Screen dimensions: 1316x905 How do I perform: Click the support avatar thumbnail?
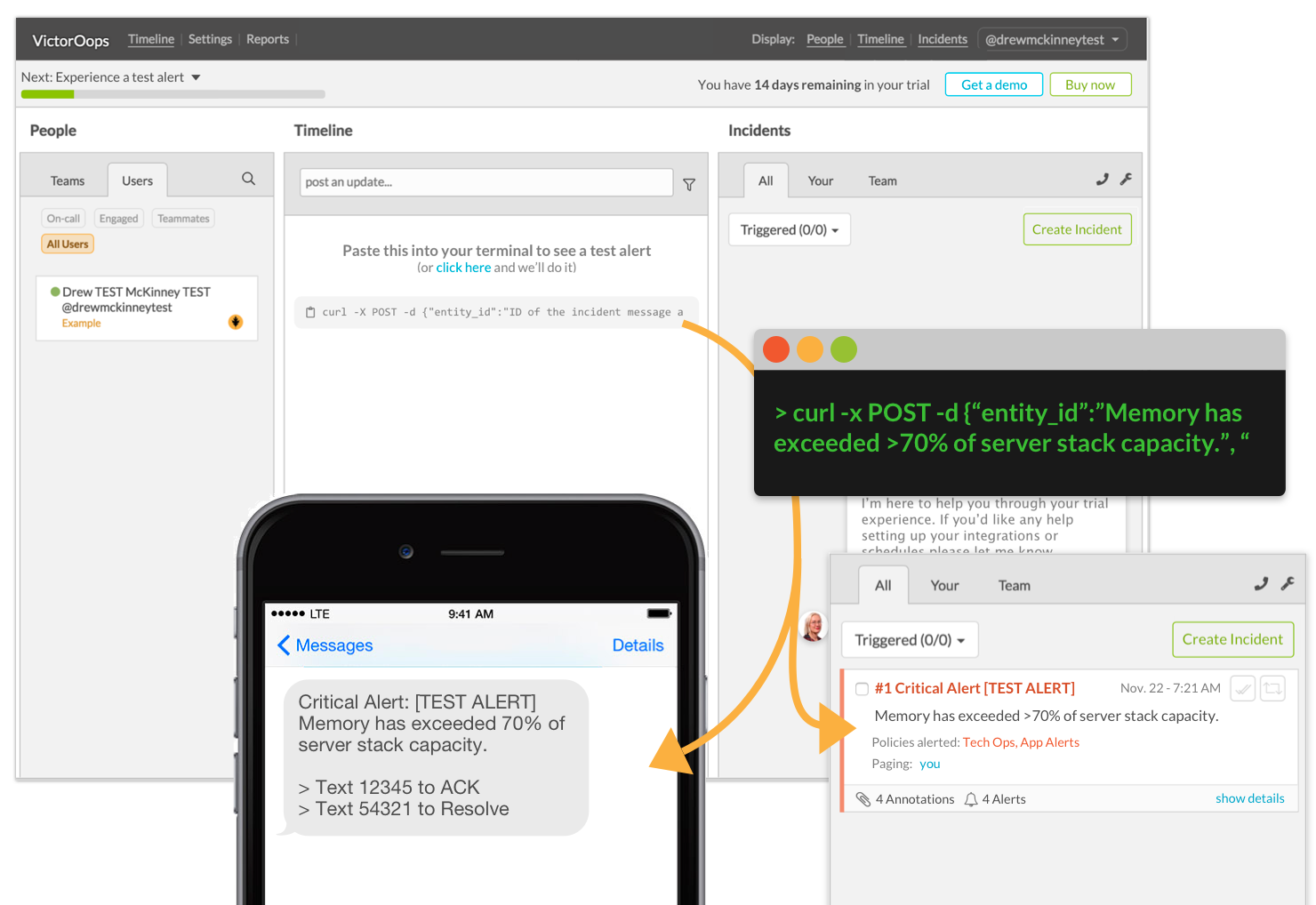814,627
